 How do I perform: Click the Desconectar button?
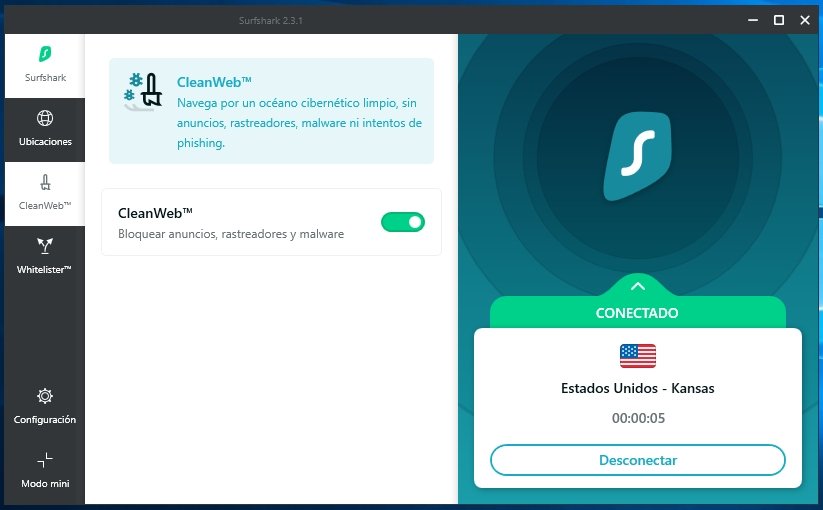point(638,460)
